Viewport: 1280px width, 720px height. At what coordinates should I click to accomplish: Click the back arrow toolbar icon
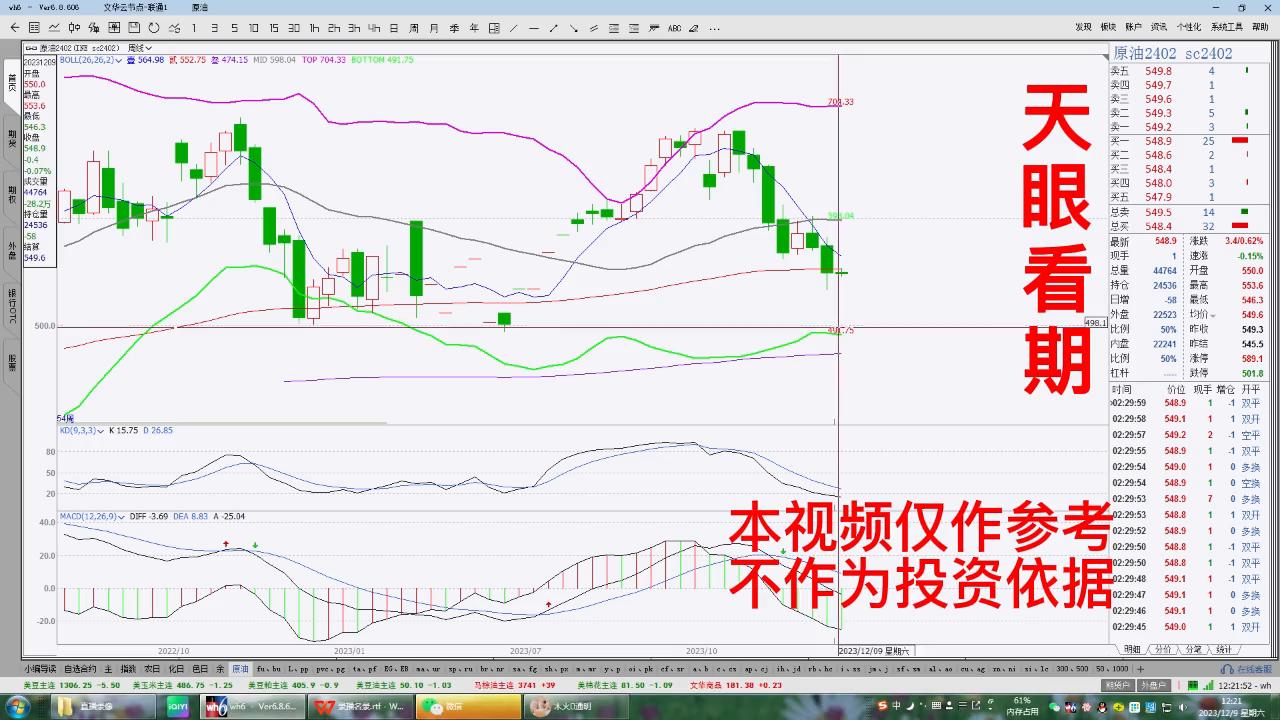14,28
